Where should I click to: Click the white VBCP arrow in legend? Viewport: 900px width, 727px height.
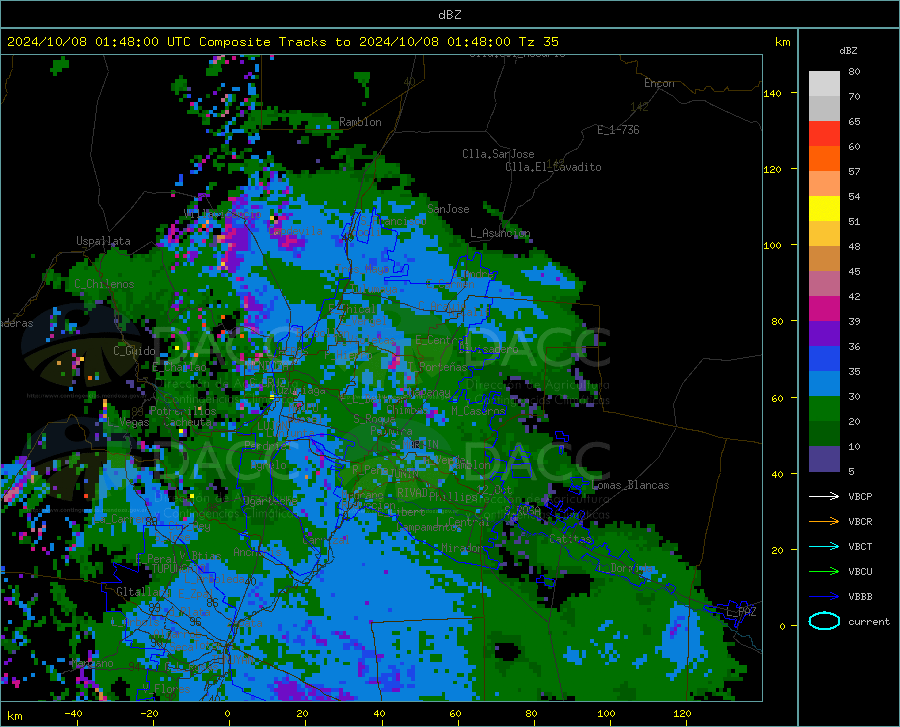pos(824,496)
